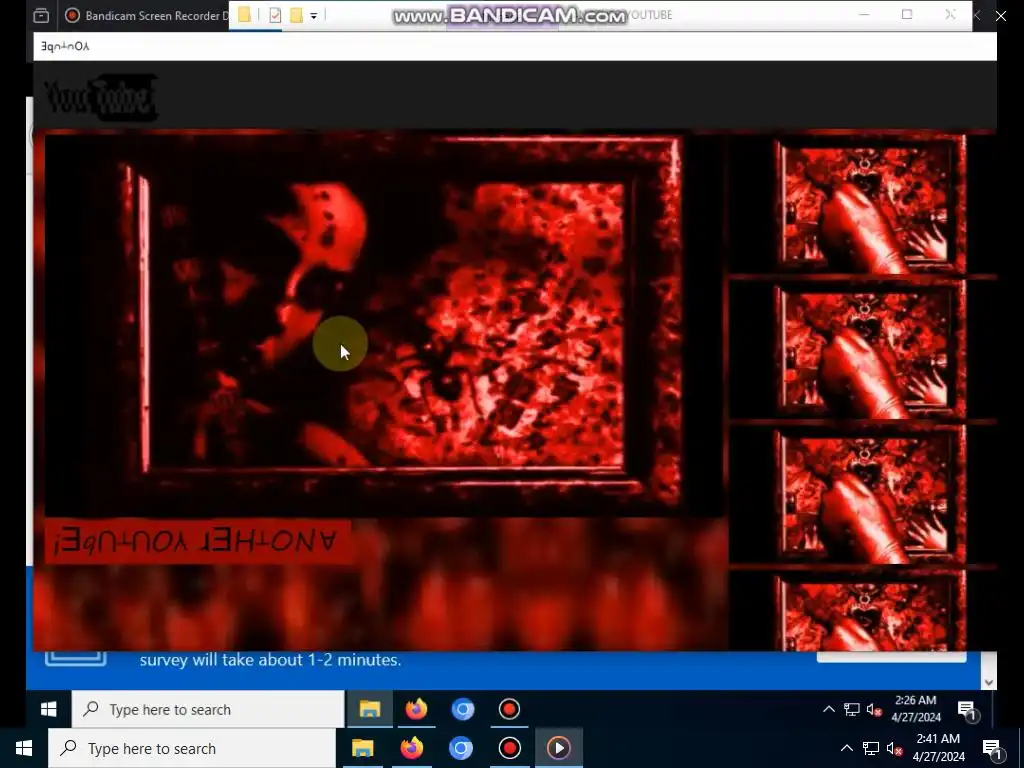
Task: Open the blue Chromium icon on 2:41 AM taskbar
Action: tap(460, 748)
